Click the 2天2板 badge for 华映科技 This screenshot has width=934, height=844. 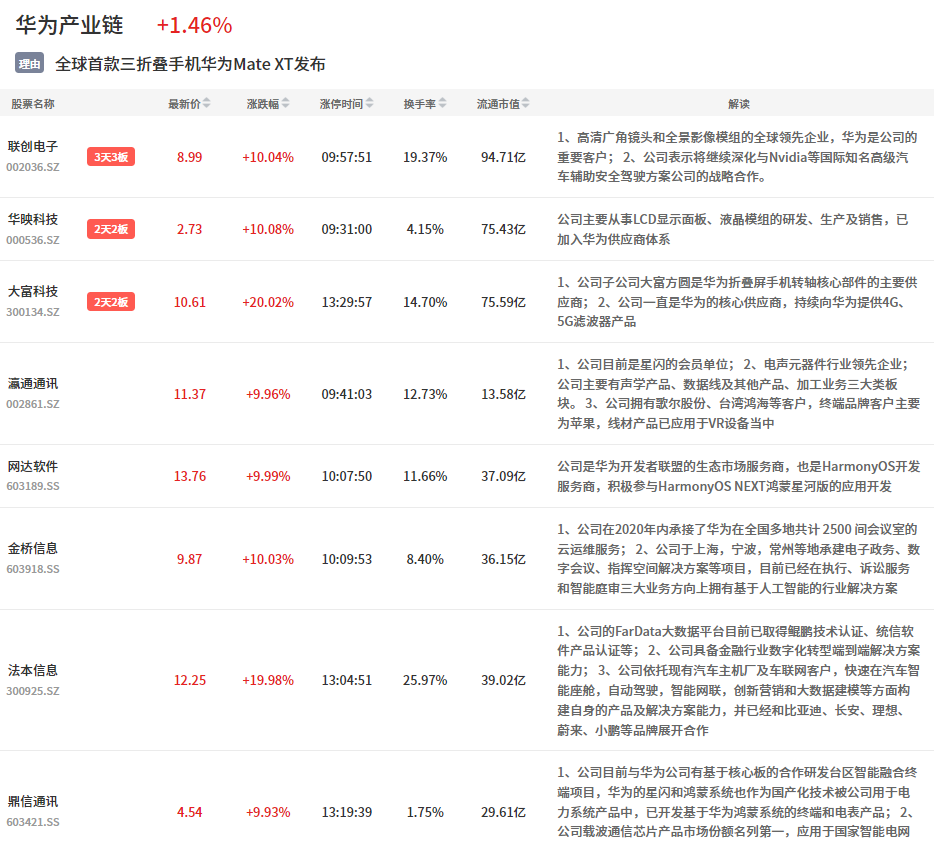point(111,229)
